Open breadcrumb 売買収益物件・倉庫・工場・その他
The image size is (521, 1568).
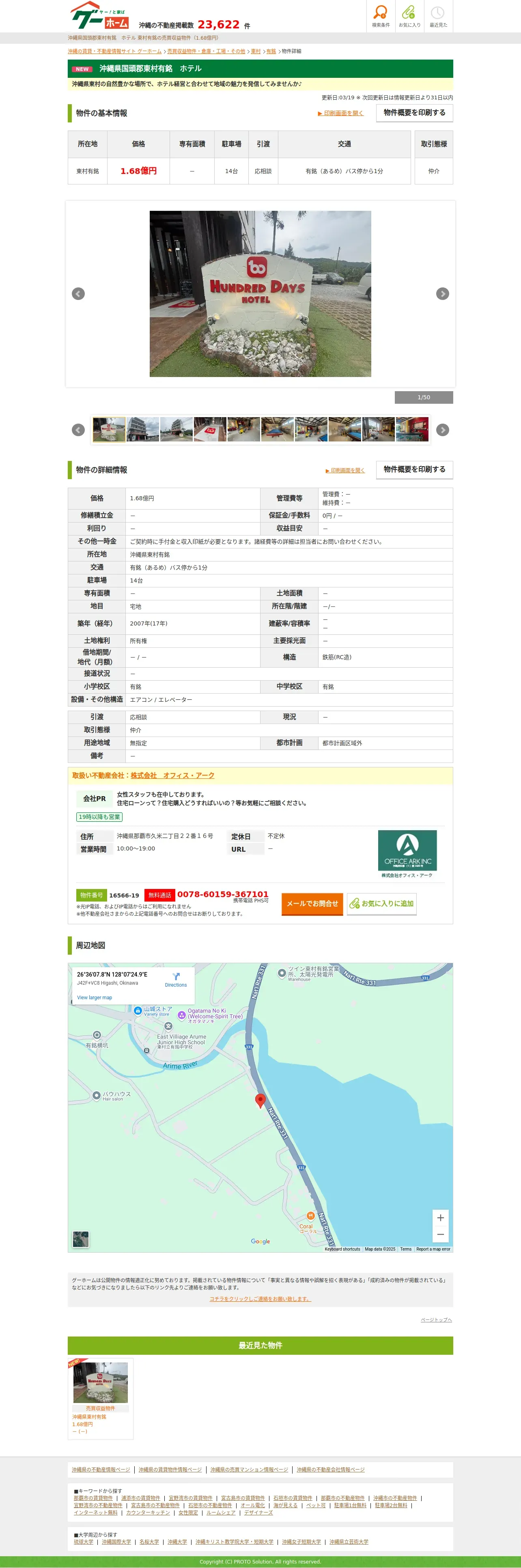pos(206,51)
